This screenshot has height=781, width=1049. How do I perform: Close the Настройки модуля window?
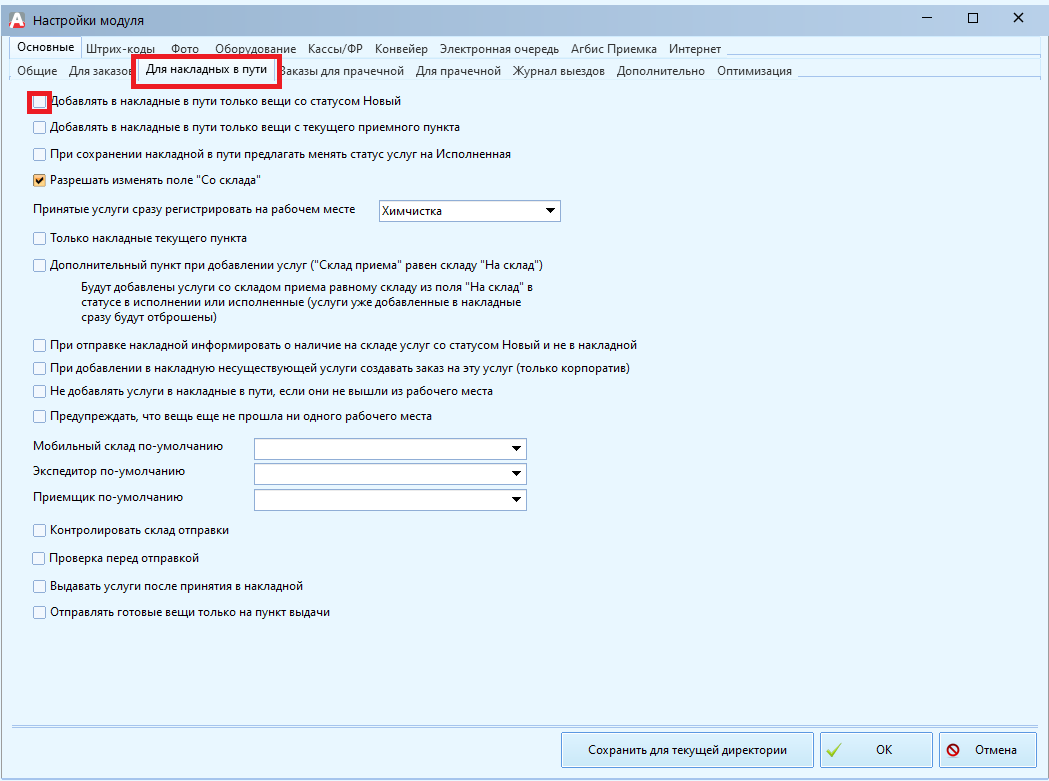[x=1019, y=19]
